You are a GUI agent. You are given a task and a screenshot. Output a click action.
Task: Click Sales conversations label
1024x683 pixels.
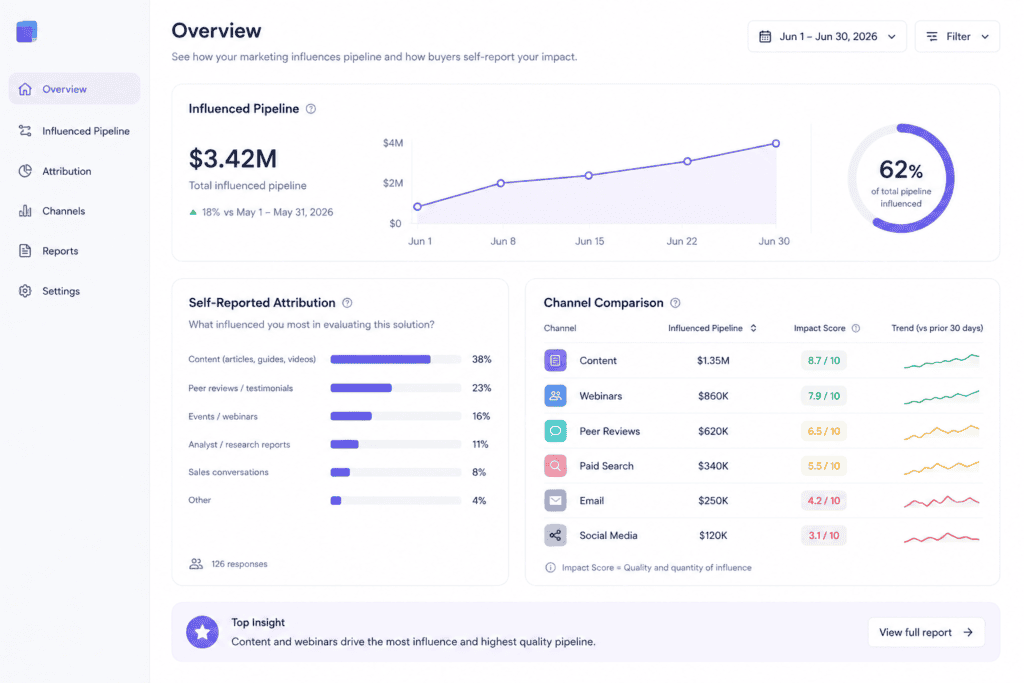[x=228, y=472]
